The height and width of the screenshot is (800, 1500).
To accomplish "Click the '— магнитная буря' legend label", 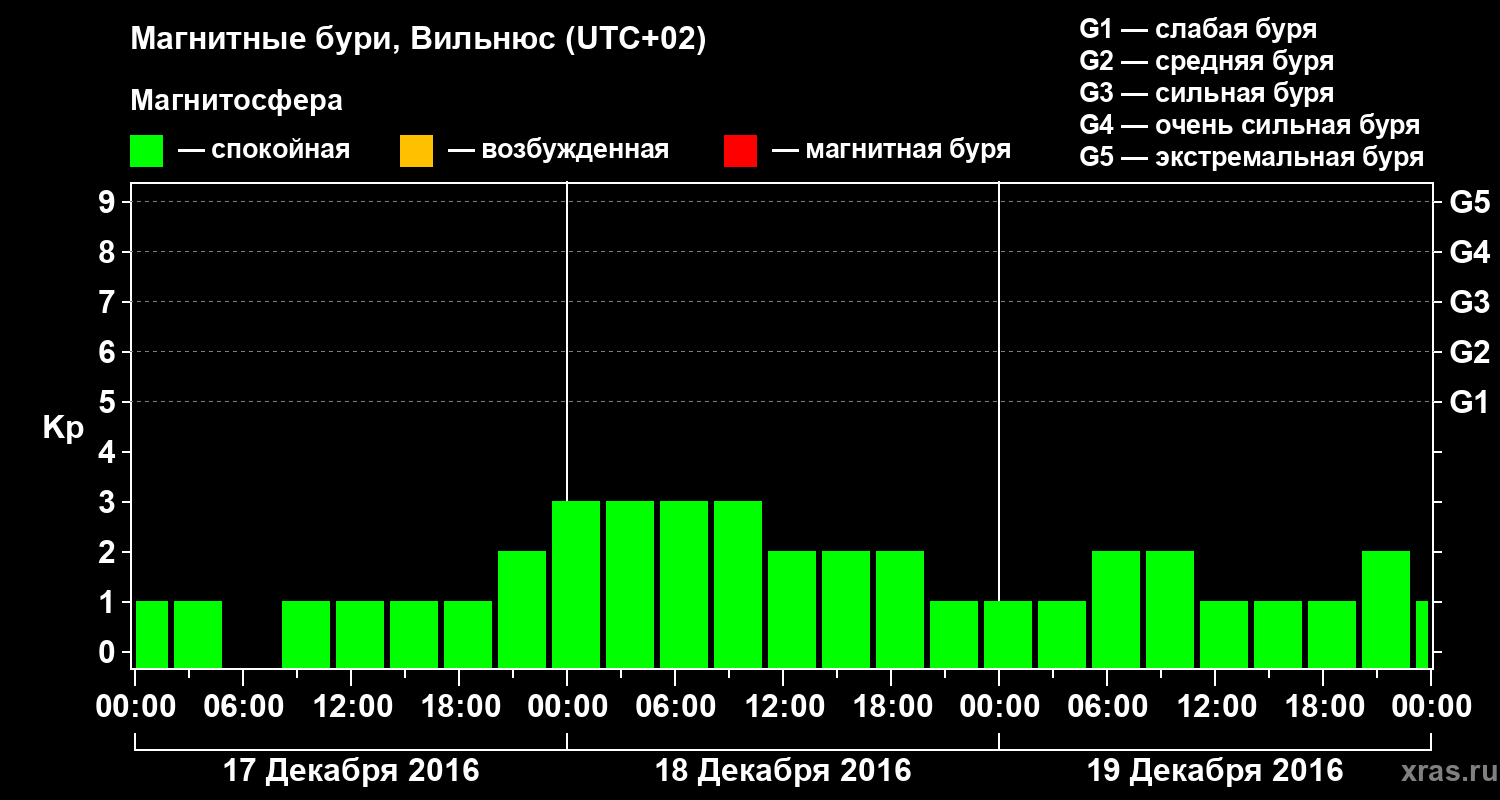I will pos(892,151).
